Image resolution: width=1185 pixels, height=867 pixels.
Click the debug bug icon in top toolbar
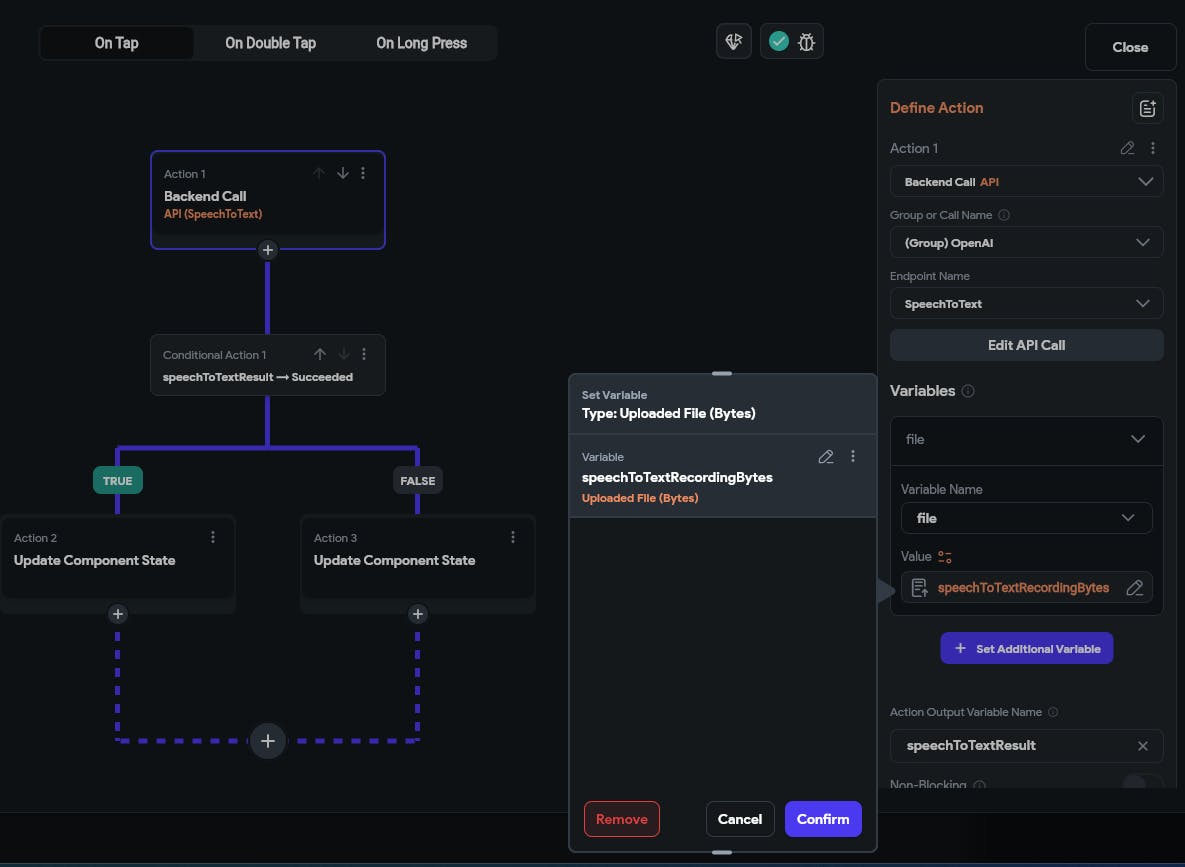click(807, 42)
